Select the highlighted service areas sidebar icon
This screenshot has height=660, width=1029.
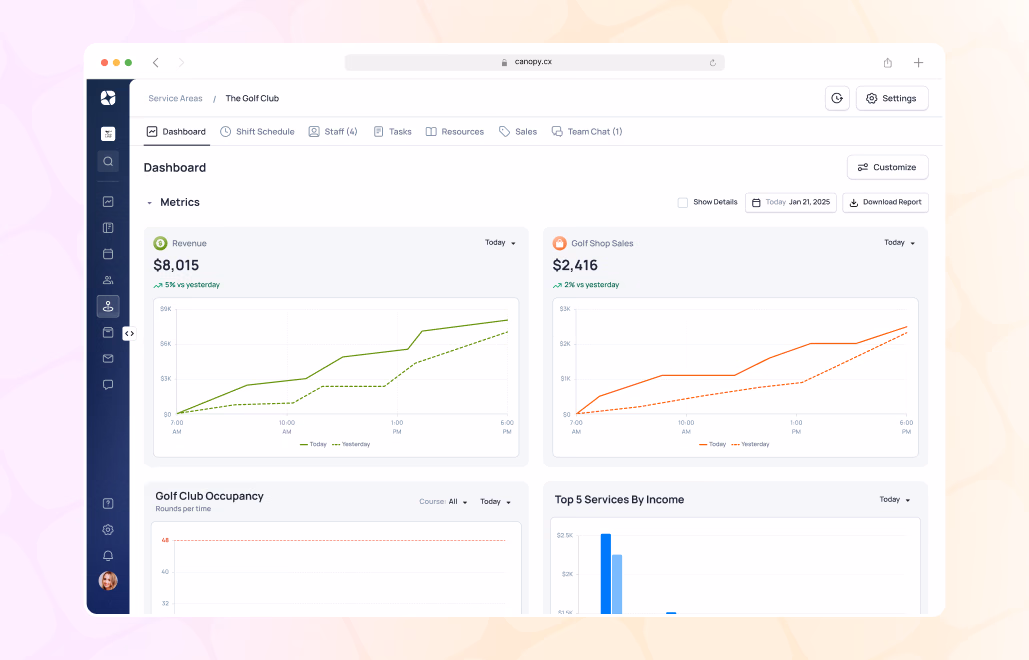pos(108,306)
